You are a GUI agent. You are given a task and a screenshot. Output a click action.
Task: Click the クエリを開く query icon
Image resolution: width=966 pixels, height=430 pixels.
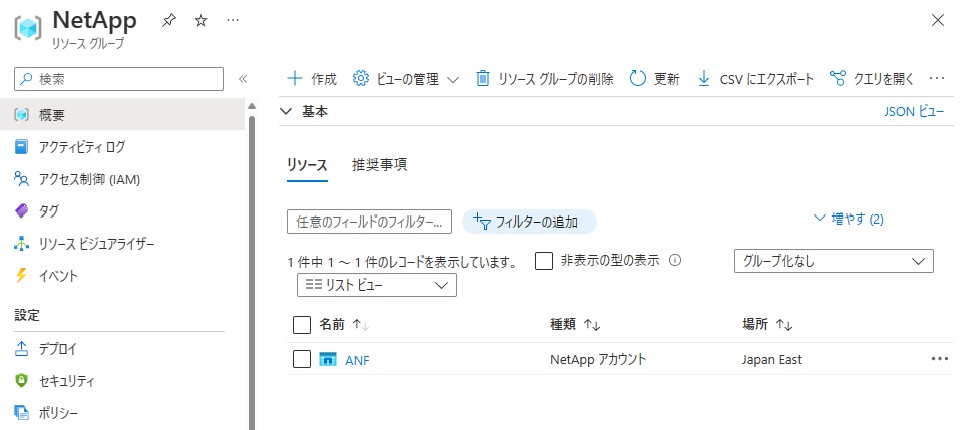(x=837, y=79)
